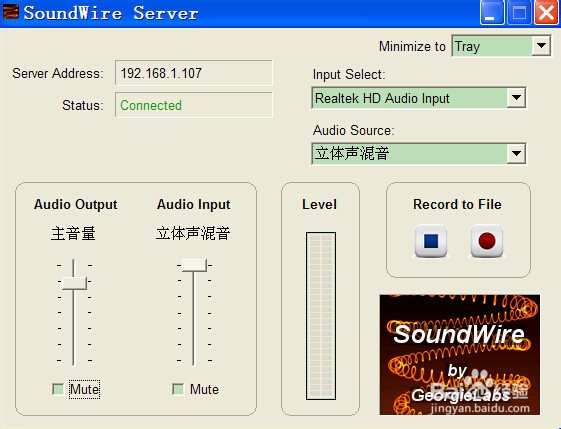Close the SoundWire Server window
The width and height of the screenshot is (561, 429).
[546, 13]
